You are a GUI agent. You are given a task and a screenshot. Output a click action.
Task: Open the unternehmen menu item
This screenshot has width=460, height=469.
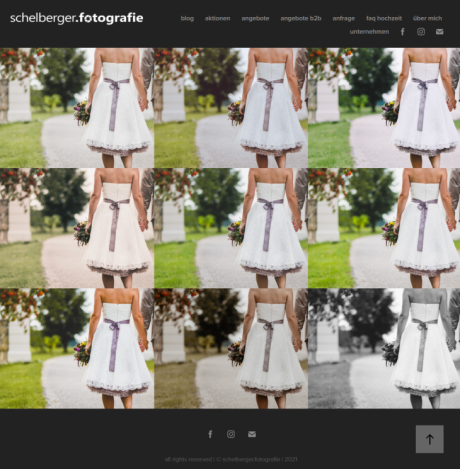pos(369,32)
